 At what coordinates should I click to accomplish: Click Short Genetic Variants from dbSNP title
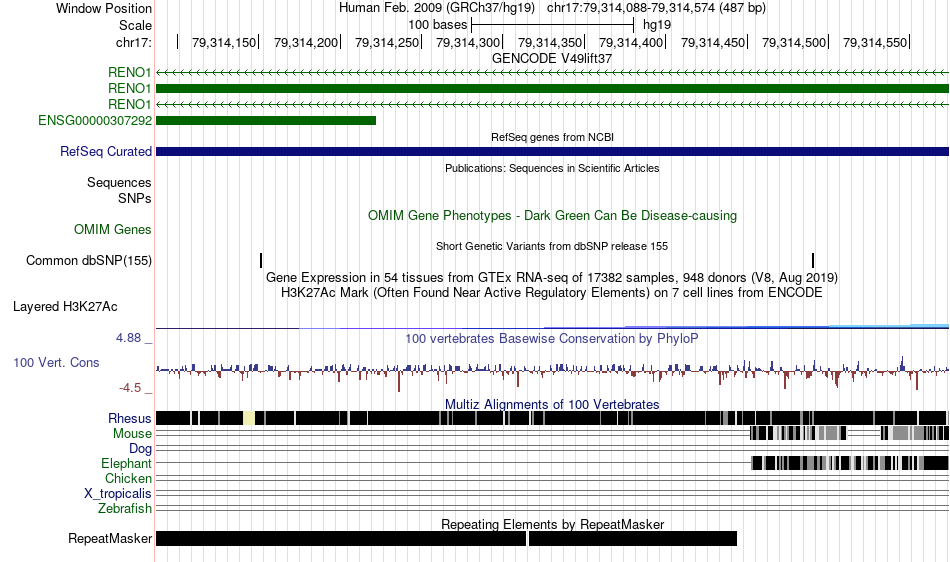552,246
